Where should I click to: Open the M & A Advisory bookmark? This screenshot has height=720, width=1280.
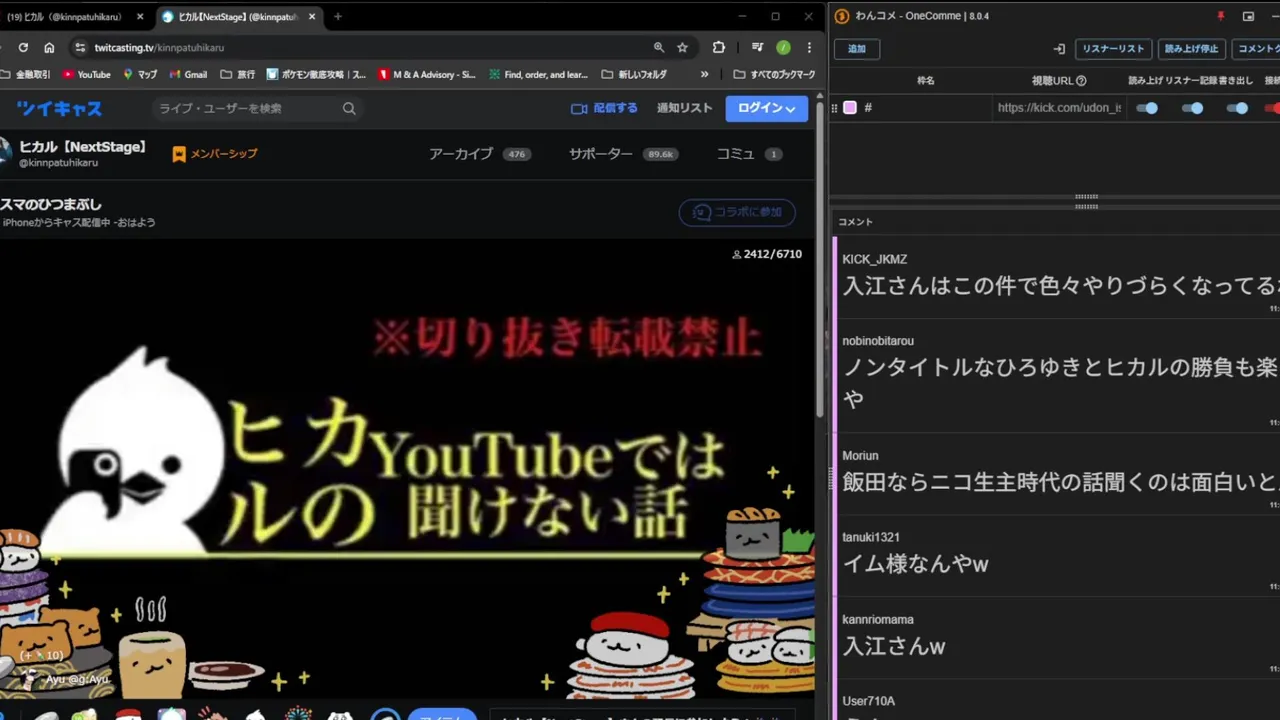[427, 74]
